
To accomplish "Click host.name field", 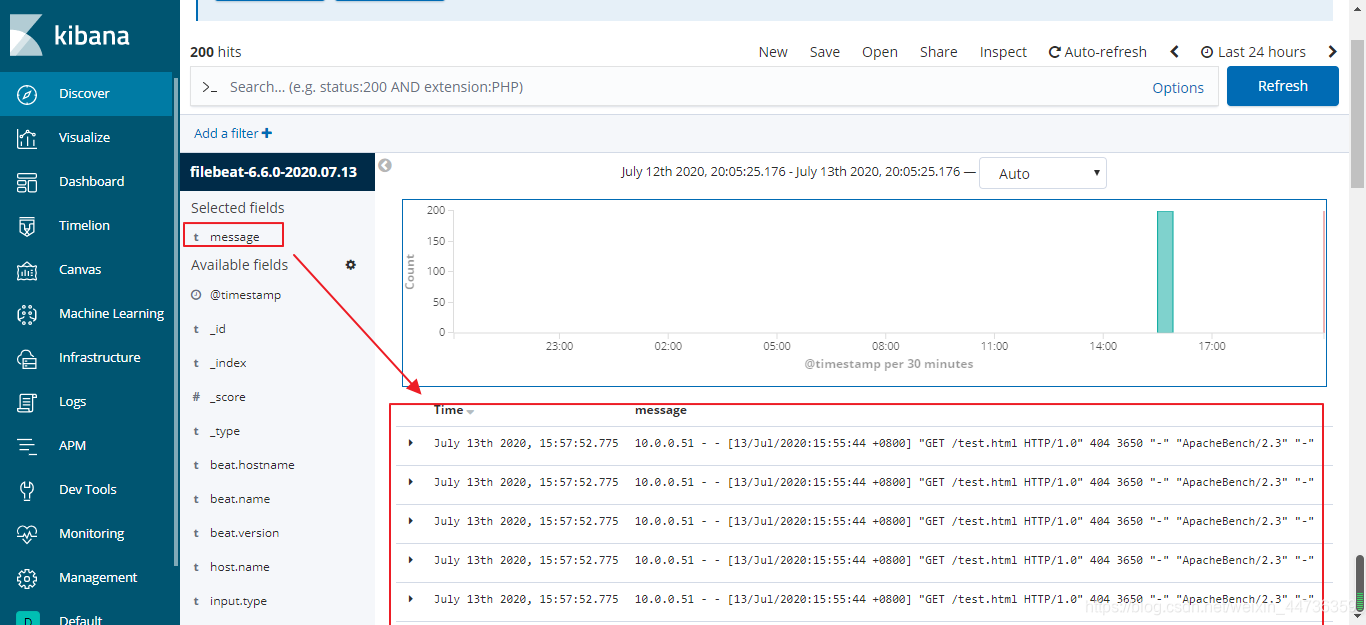I will click(x=240, y=567).
